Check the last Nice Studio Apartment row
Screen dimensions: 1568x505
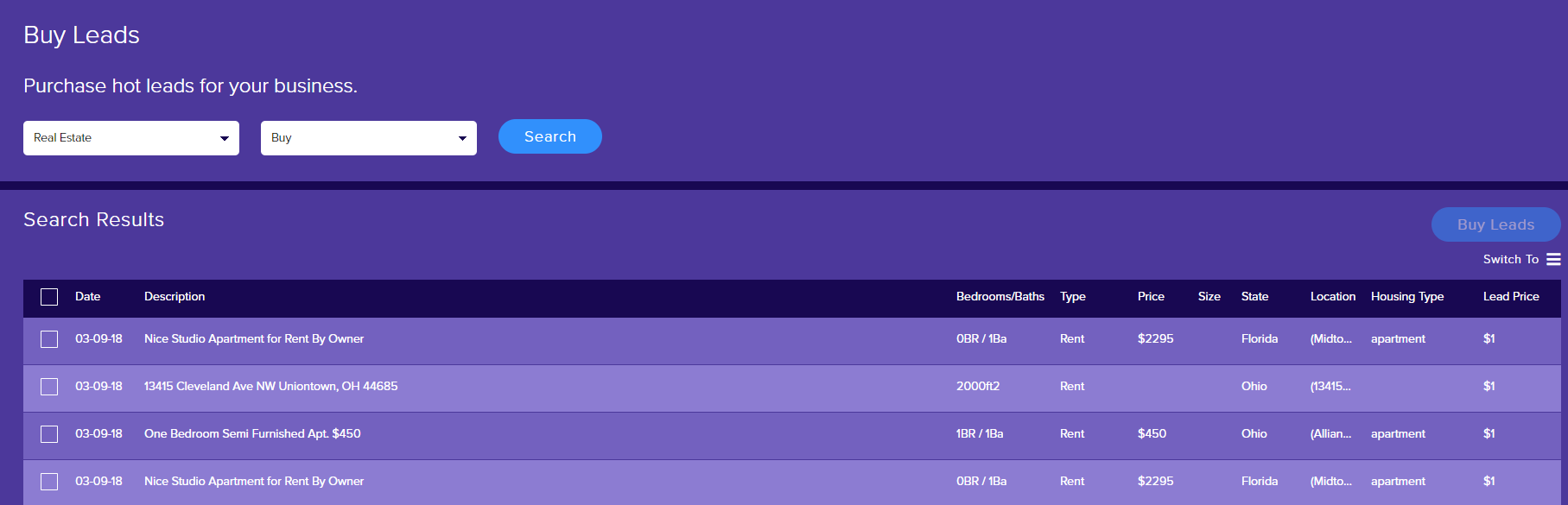(49, 482)
